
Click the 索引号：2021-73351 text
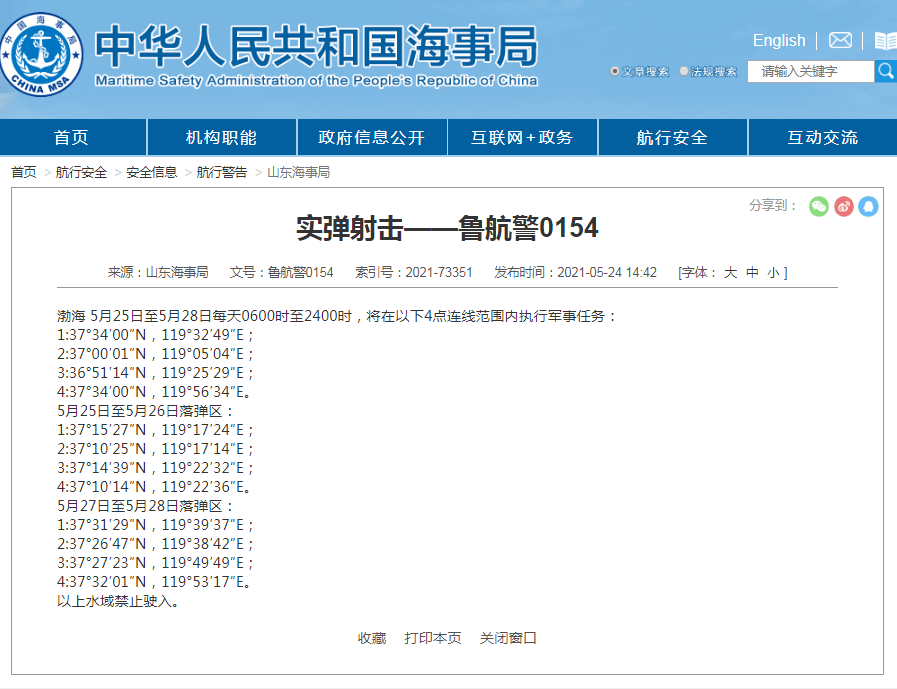click(x=414, y=272)
